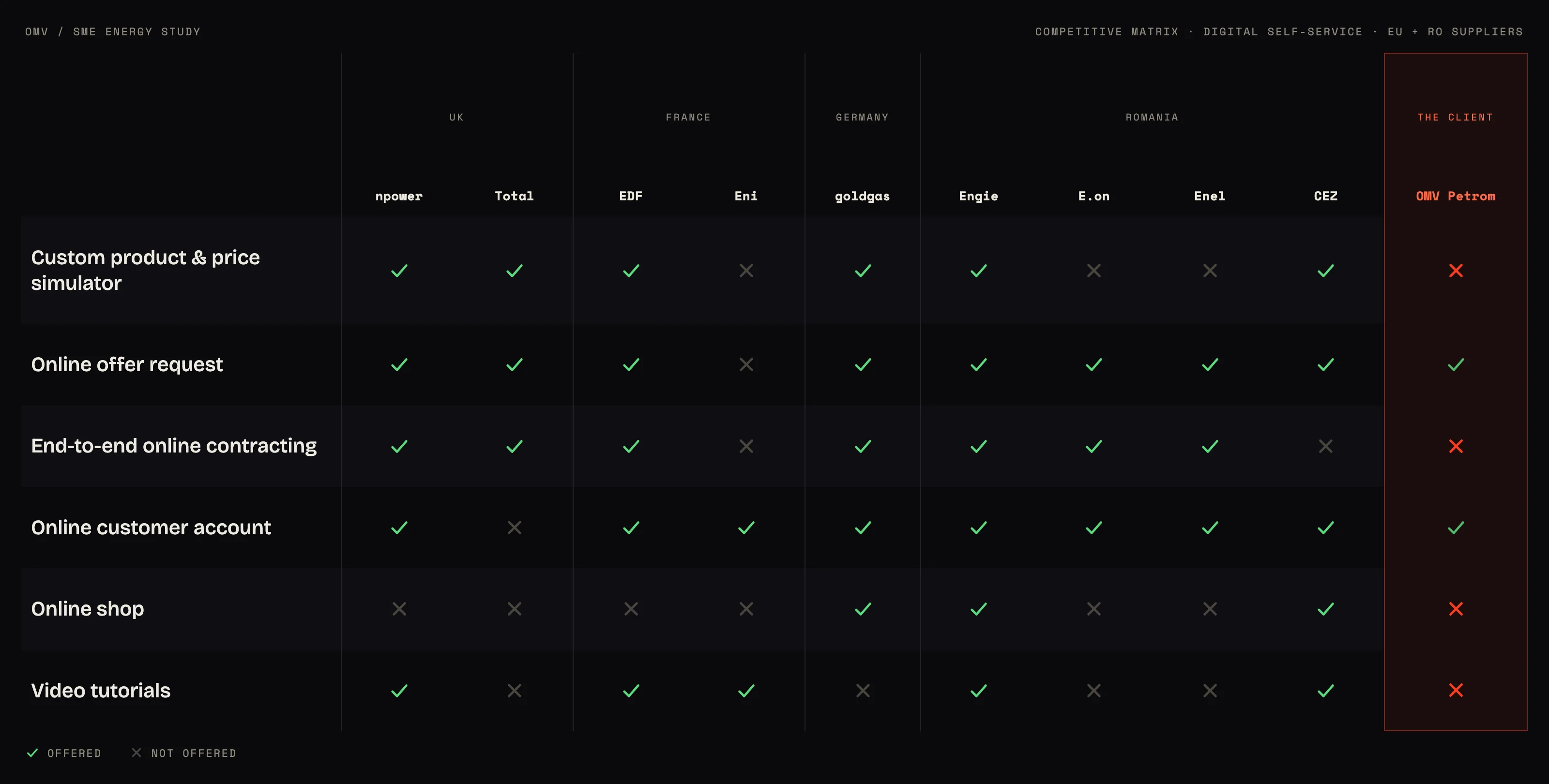
Task: Click the 'OMV / SME ENERGY STUDY' heading
Action: (113, 31)
